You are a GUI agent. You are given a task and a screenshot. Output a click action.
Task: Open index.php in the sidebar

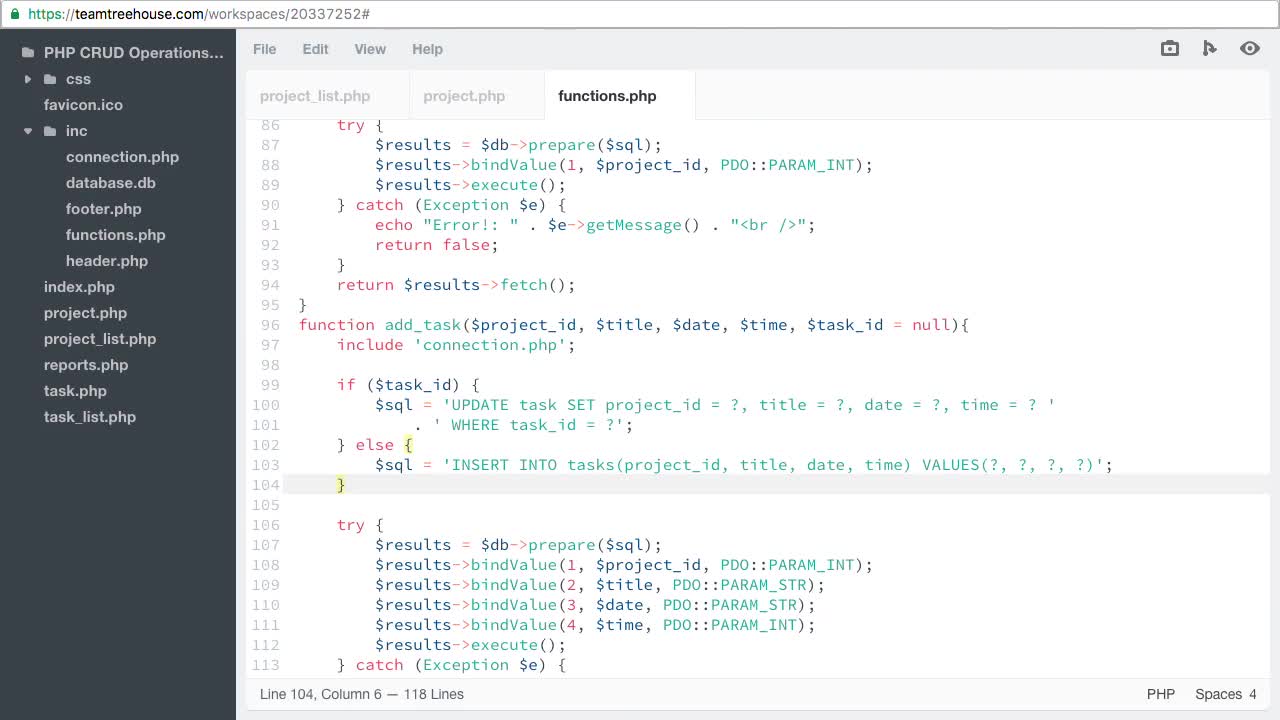(x=79, y=287)
